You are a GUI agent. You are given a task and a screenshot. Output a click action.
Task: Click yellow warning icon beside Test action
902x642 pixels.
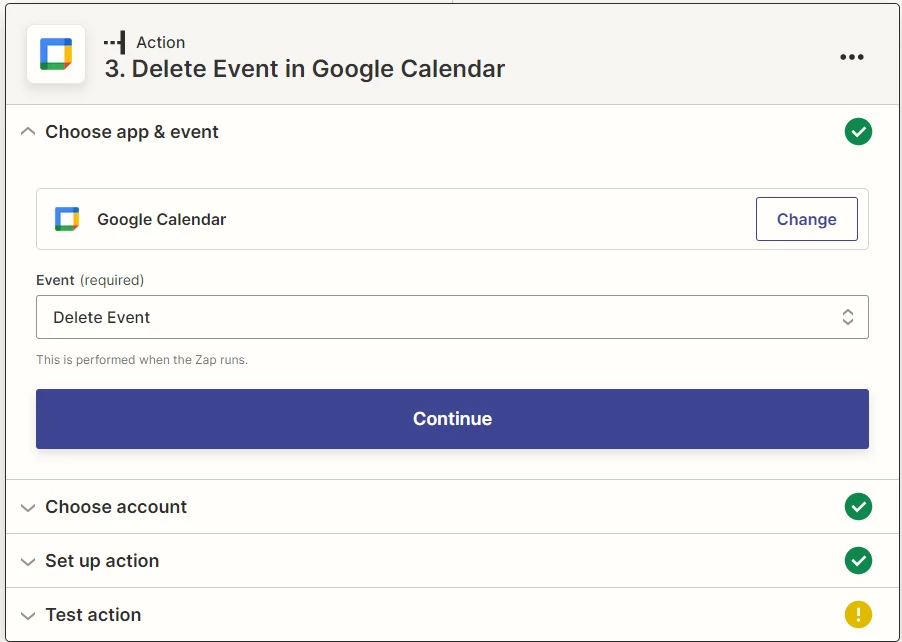tap(858, 615)
